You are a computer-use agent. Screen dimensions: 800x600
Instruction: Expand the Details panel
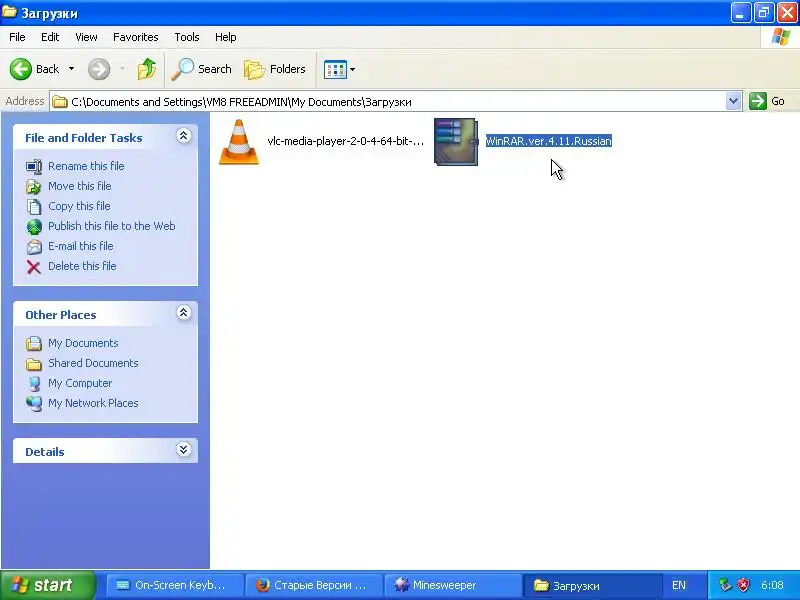tap(184, 449)
